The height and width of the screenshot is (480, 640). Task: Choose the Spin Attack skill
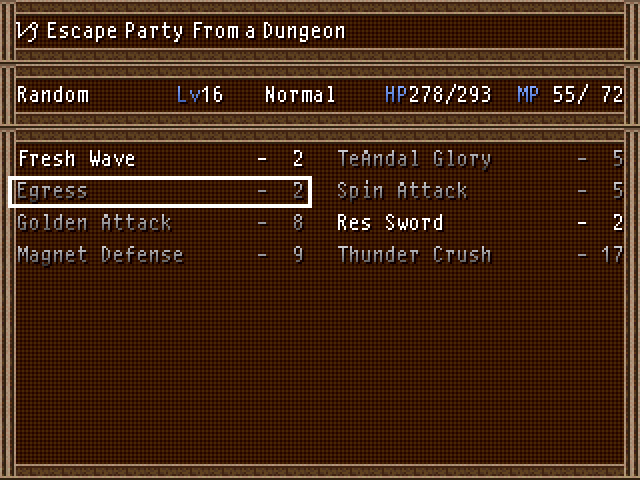pos(480,191)
